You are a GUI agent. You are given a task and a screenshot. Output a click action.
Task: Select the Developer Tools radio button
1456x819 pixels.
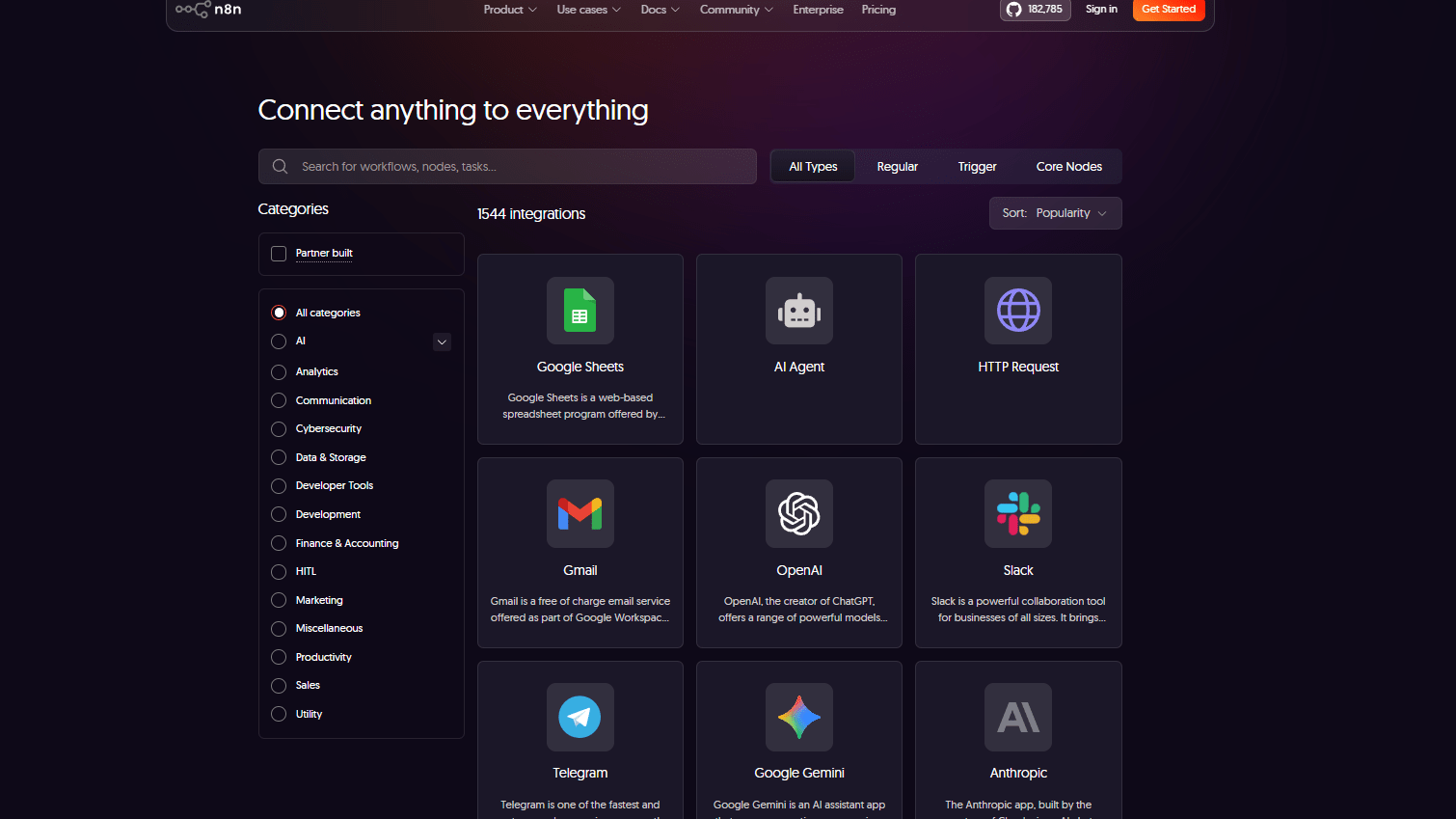[279, 486]
